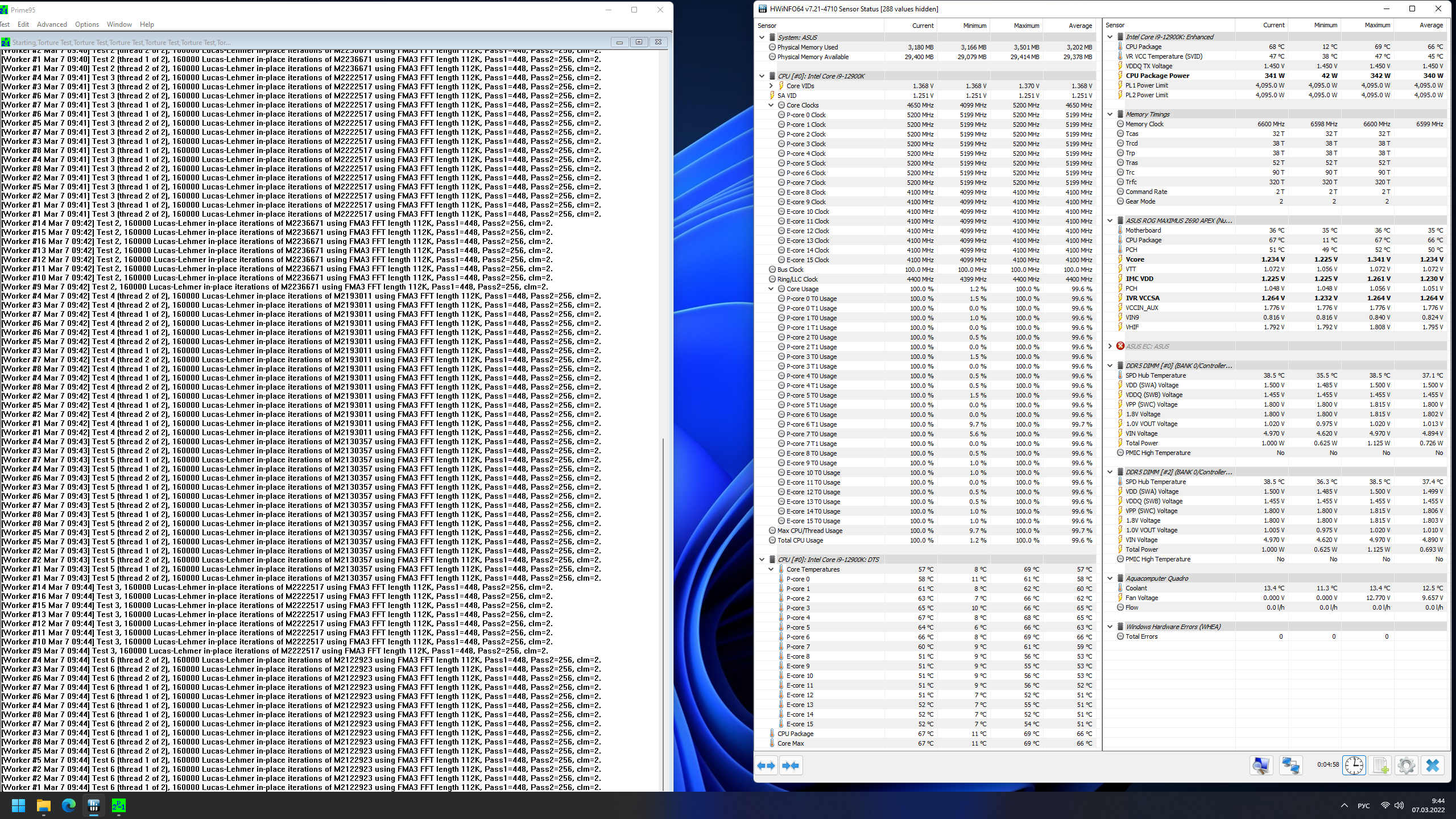Image resolution: width=1456 pixels, height=819 pixels.
Task: Click the collapse columns arrows button
Action: (791, 766)
